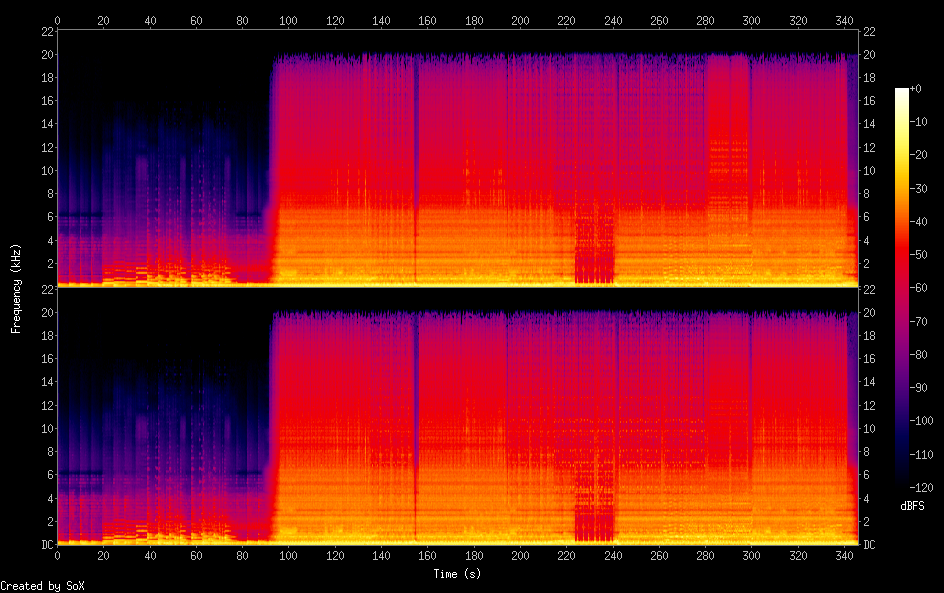Click the 340 tick on the top time axis
944x593 pixels.
coord(844,20)
